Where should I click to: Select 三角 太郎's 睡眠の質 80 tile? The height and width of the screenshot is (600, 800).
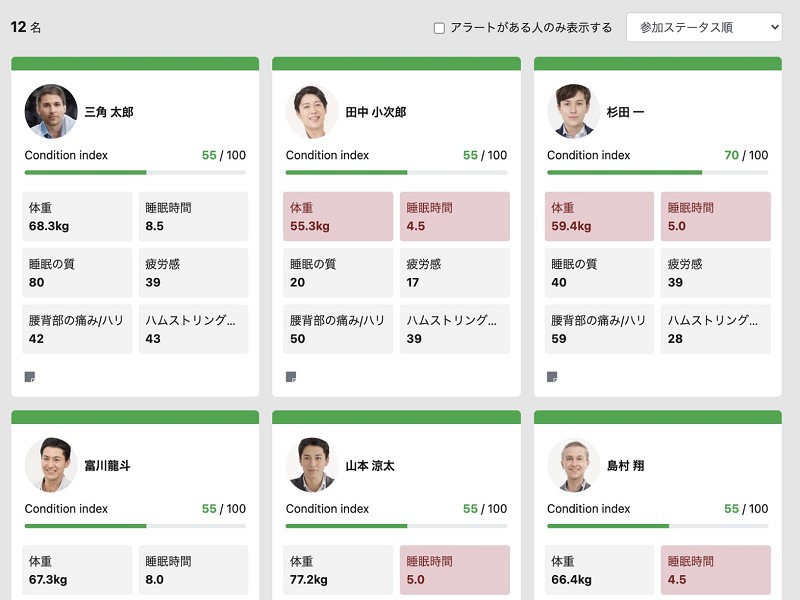pyautogui.click(x=77, y=273)
